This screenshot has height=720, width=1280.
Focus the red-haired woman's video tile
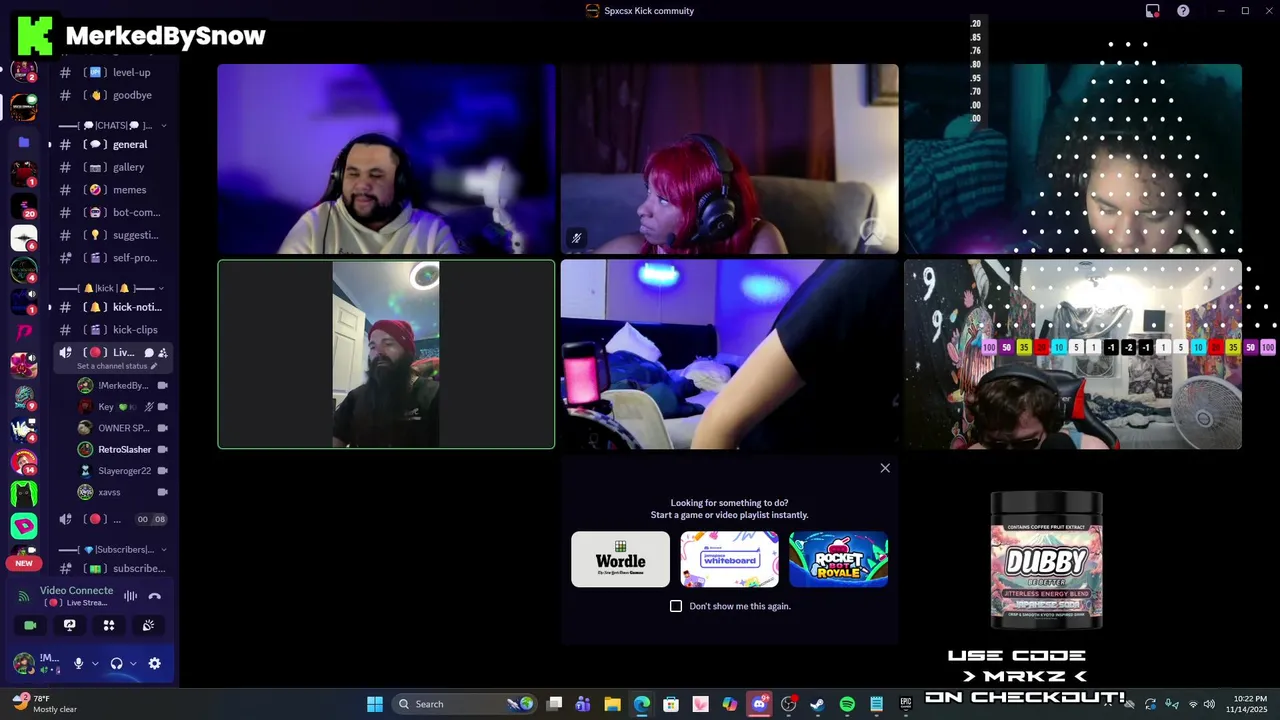click(729, 159)
